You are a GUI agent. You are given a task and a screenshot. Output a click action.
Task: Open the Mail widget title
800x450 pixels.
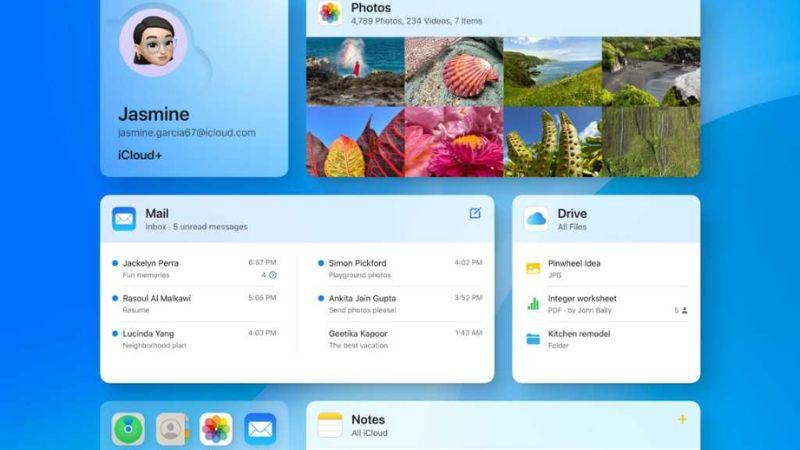[x=157, y=213]
